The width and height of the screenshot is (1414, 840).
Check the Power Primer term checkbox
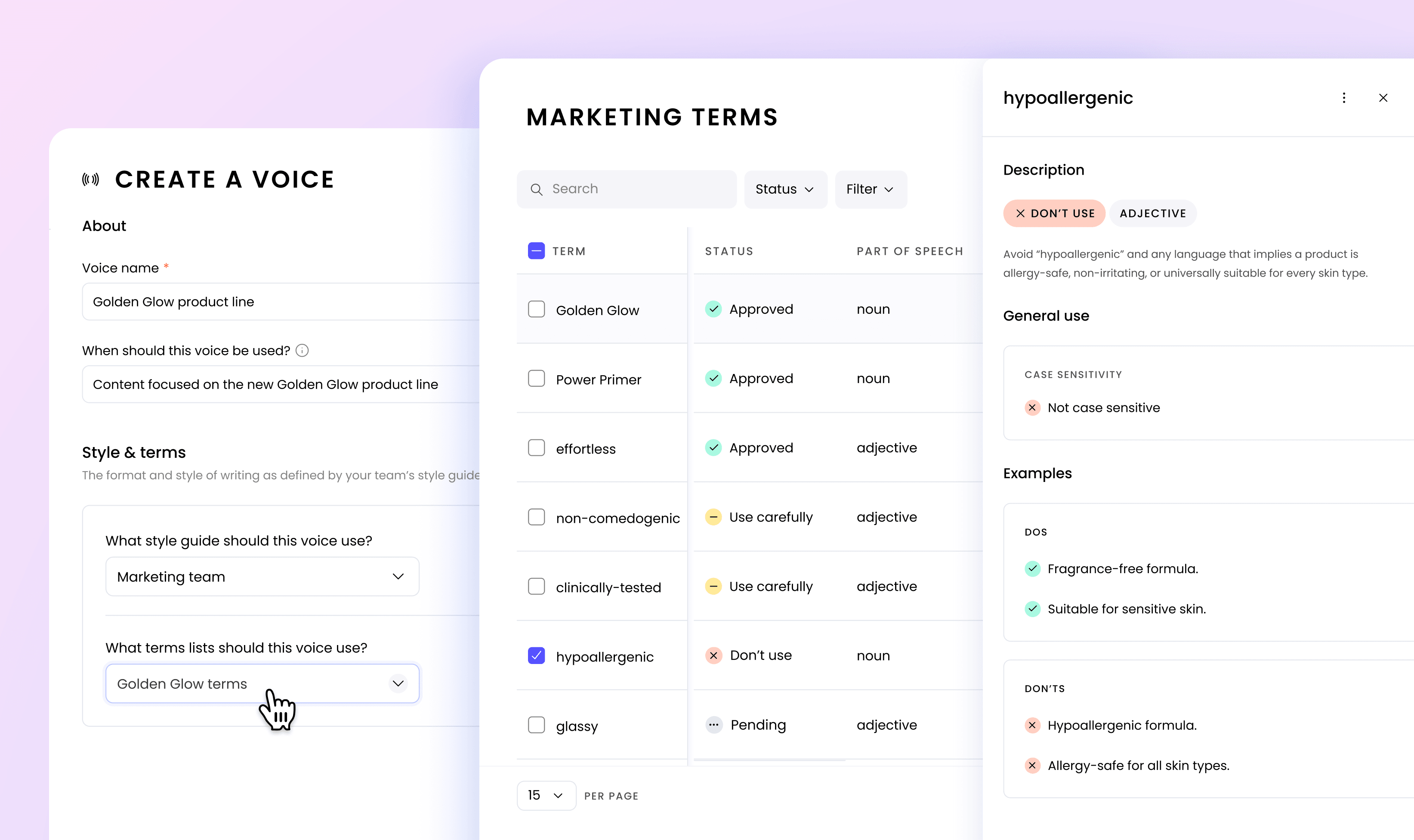pos(536,378)
